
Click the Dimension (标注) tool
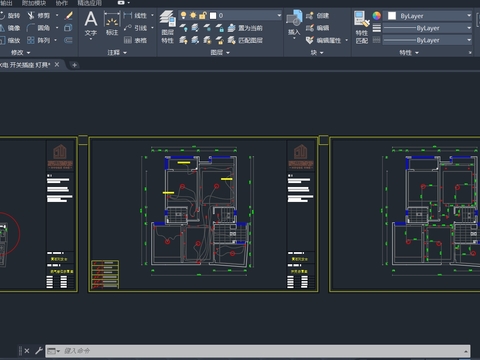(x=112, y=23)
